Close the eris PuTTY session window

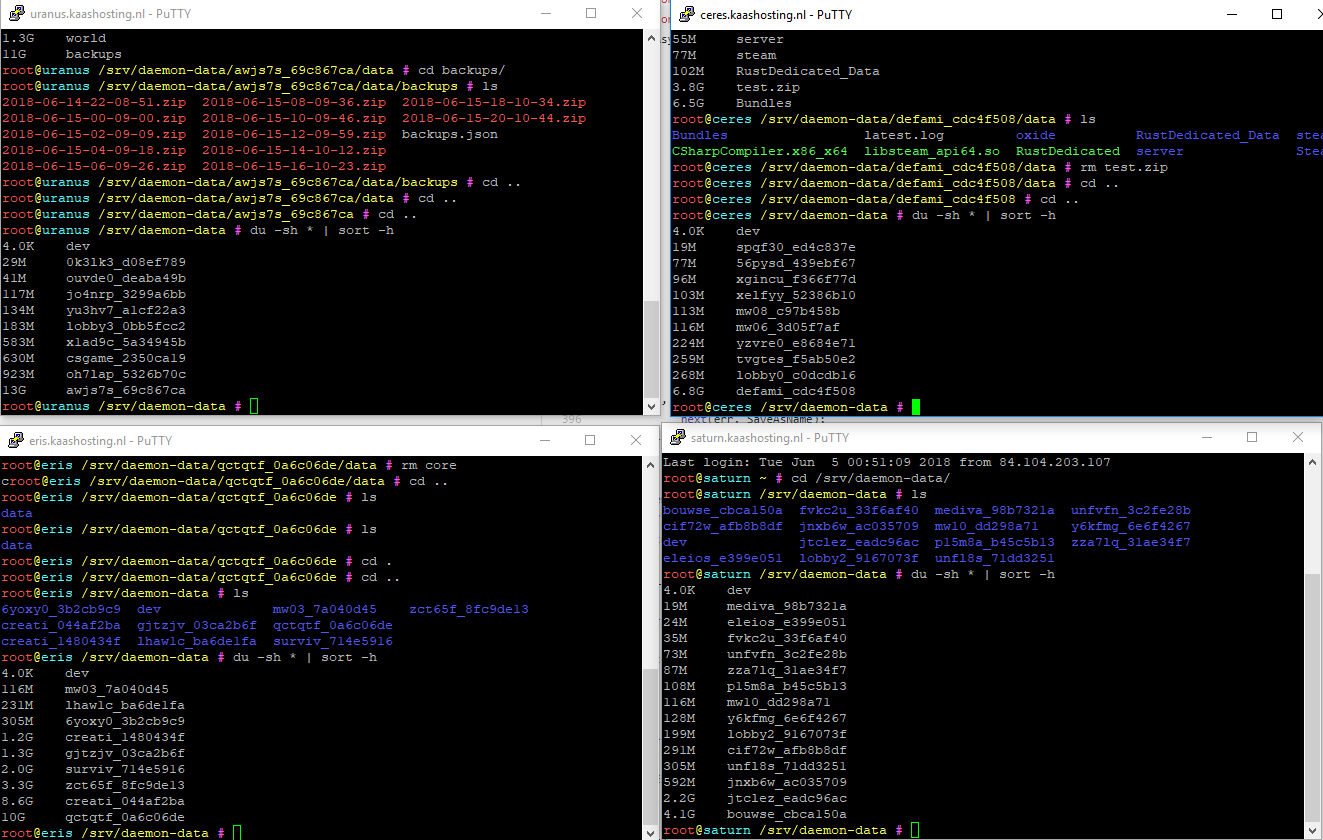click(x=637, y=441)
